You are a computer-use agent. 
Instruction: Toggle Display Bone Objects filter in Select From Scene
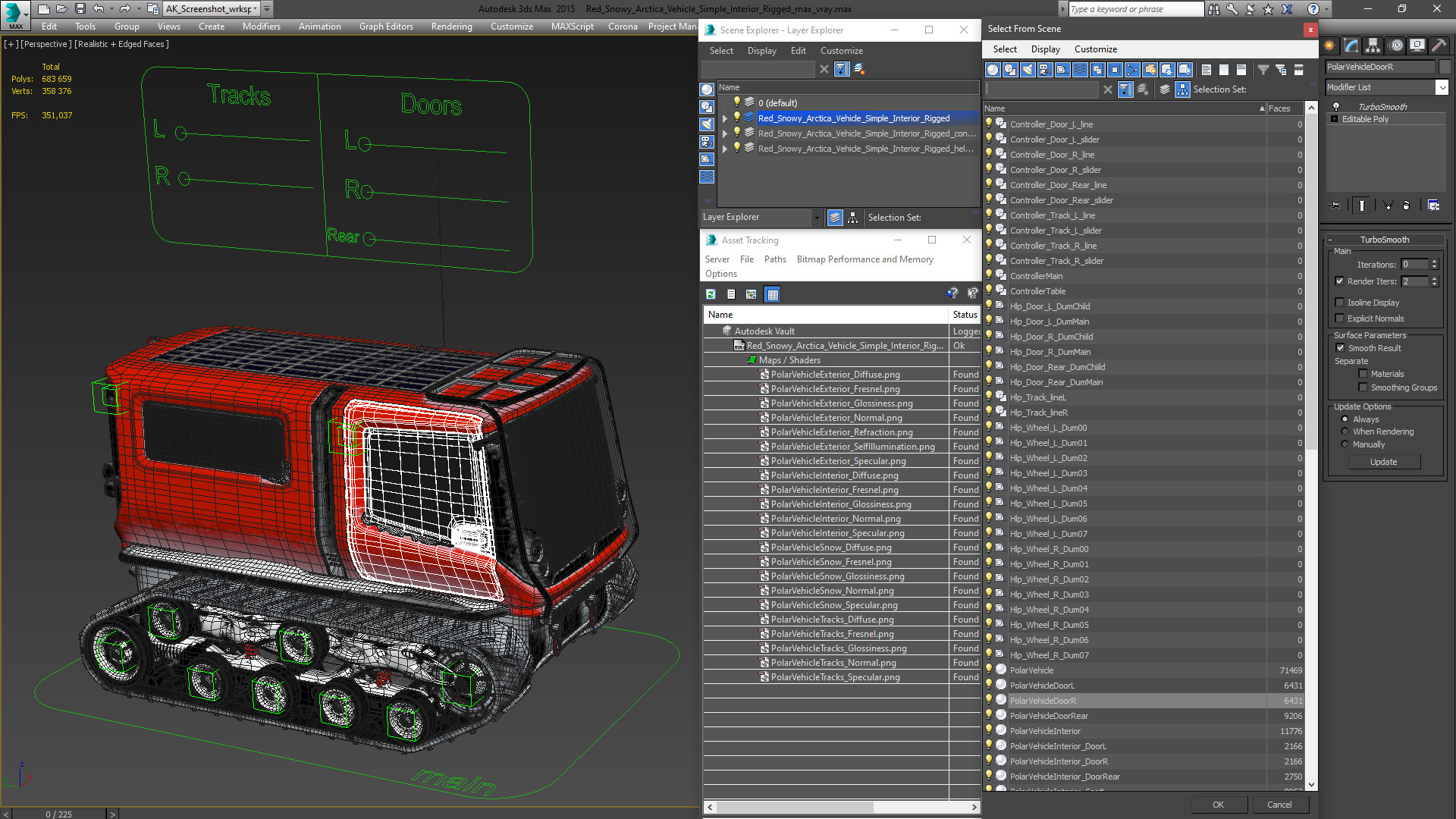point(1132,70)
